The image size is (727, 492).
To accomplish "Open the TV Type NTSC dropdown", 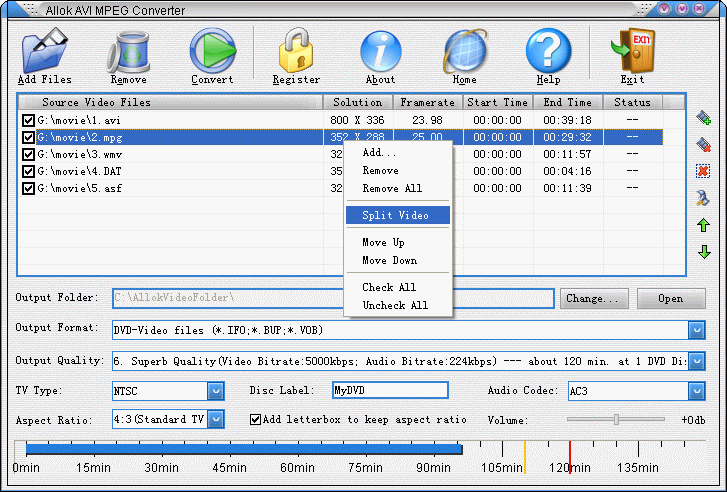I will pos(216,391).
